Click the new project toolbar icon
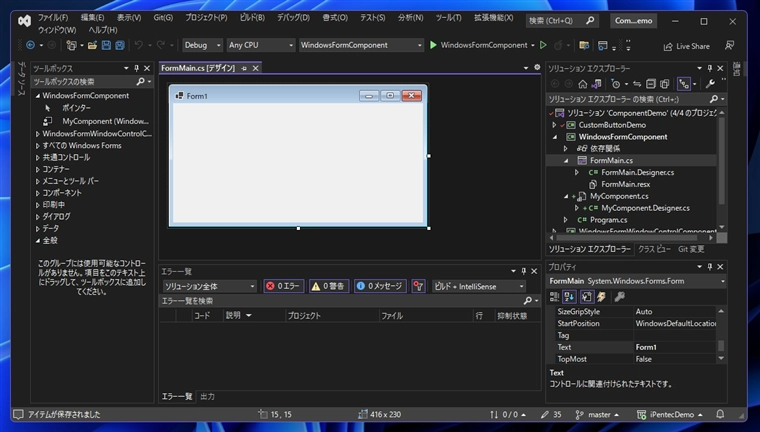Viewport: 760px width, 432px height. 71,45
